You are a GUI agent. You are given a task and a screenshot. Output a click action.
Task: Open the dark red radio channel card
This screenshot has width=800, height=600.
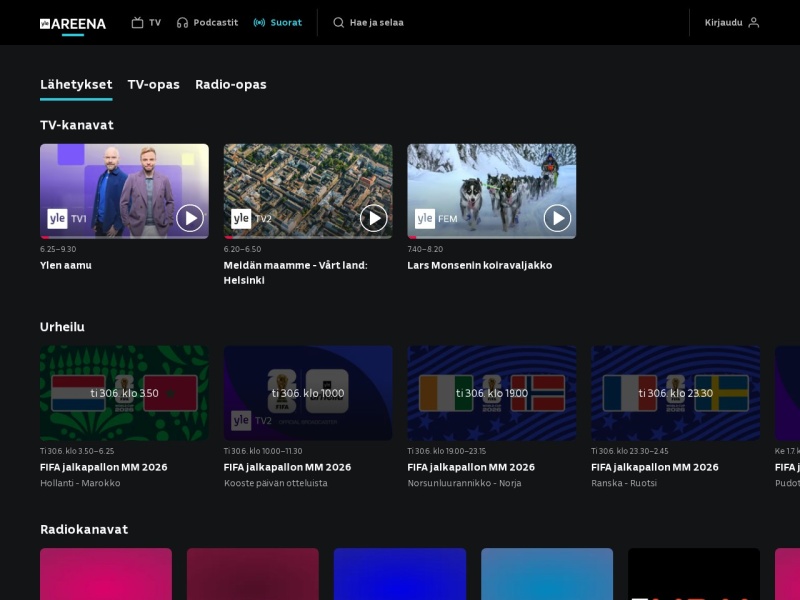[253, 574]
